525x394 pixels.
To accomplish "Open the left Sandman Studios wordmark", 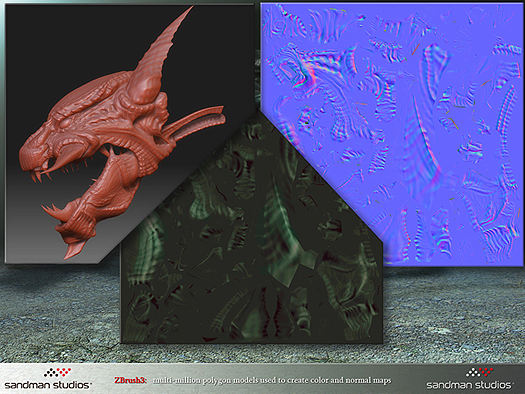I will (48, 385).
